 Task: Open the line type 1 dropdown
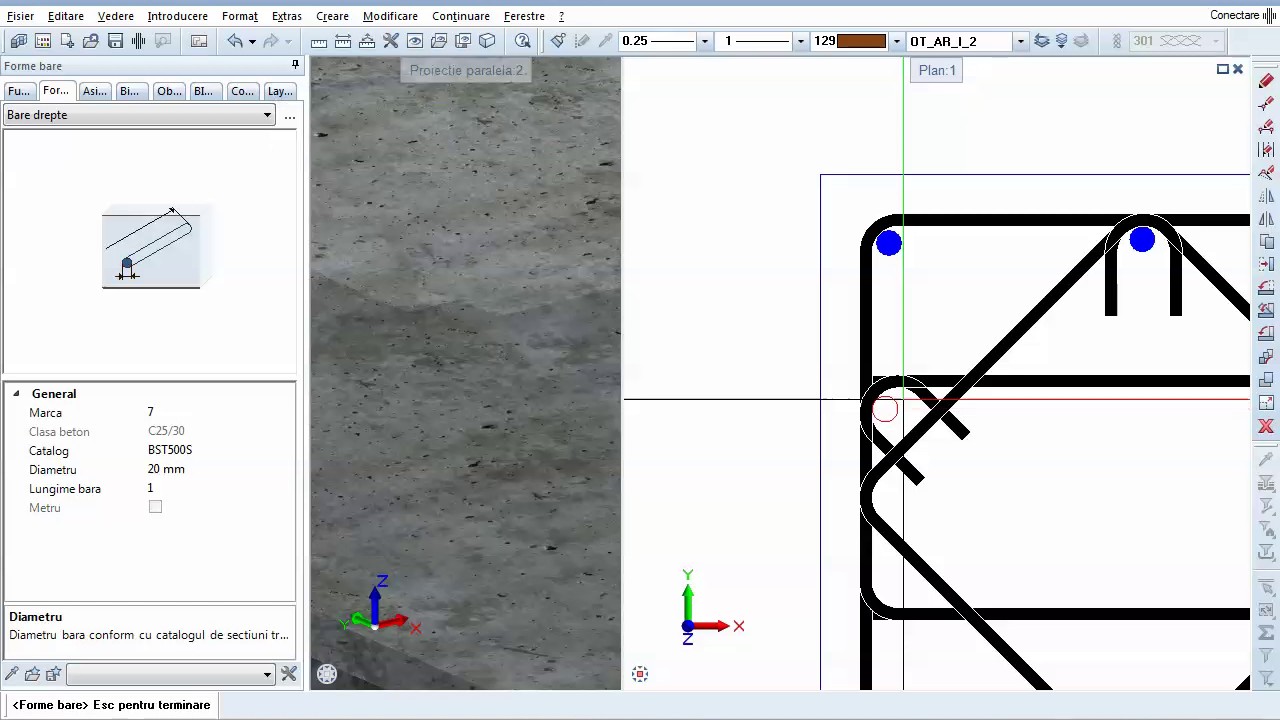pyautogui.click(x=800, y=41)
